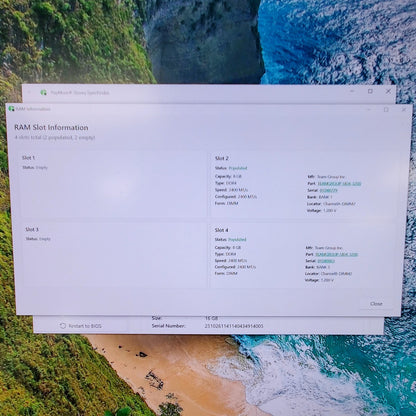Screen dimensions: 416x416
Task: Click the Serial Number value in background window
Action: 234,326
